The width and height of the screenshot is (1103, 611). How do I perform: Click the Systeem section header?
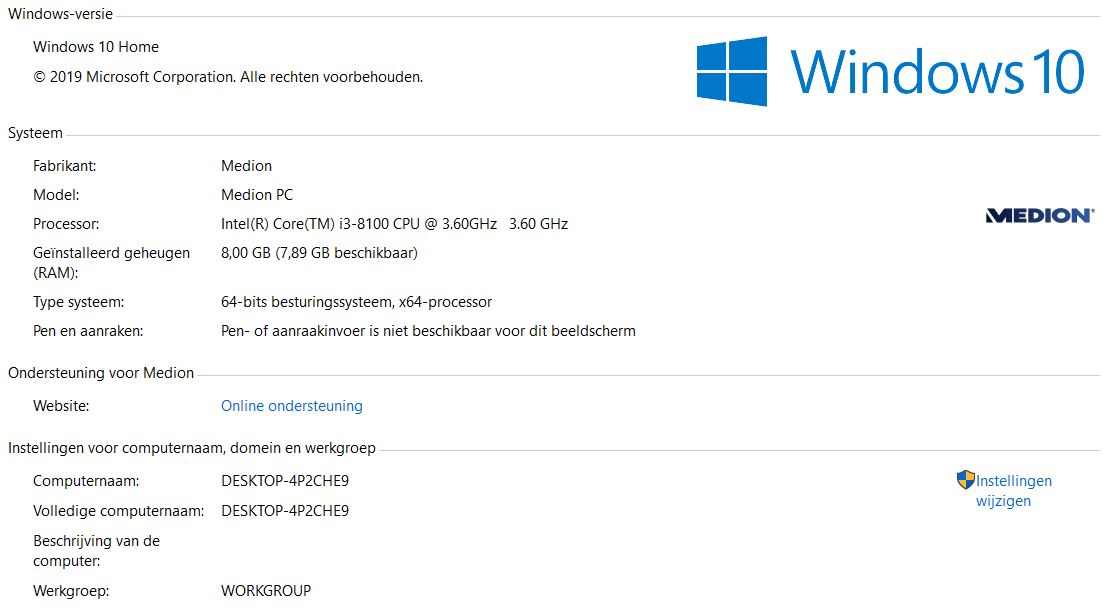click(x=35, y=133)
